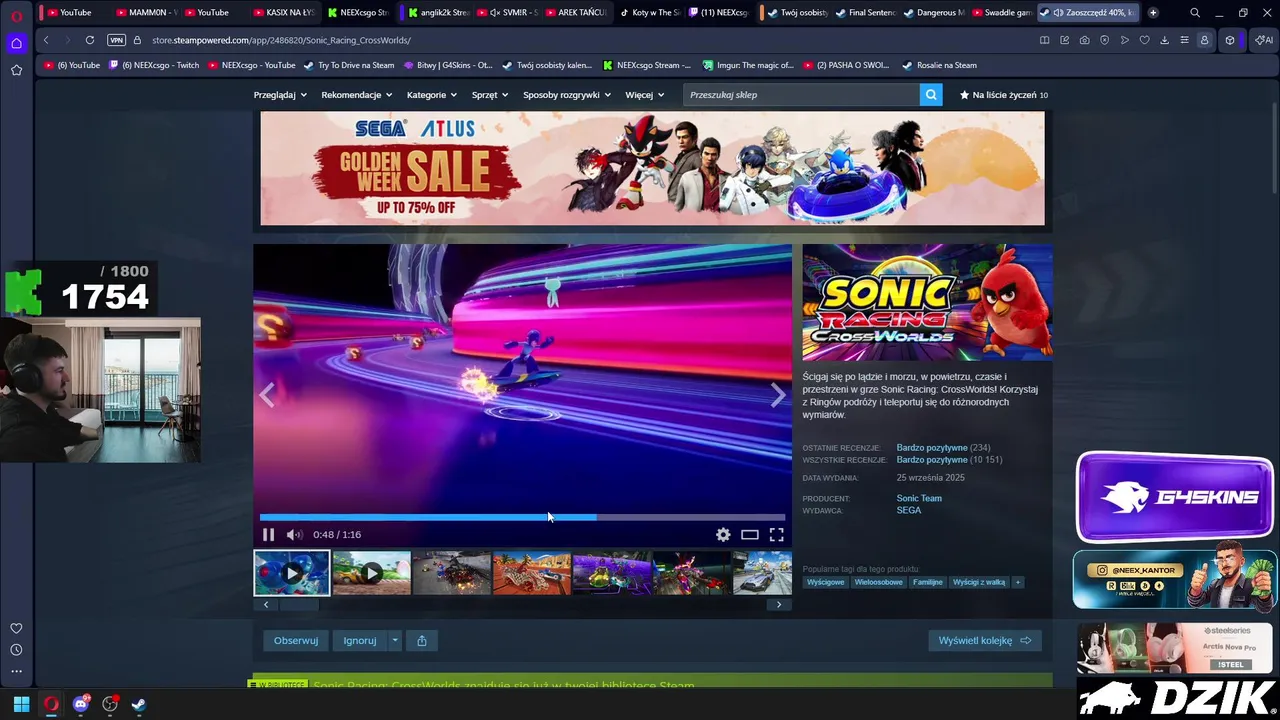1280x720 pixels.
Task: Open the Opera AI button
Action: [x=1264, y=40]
